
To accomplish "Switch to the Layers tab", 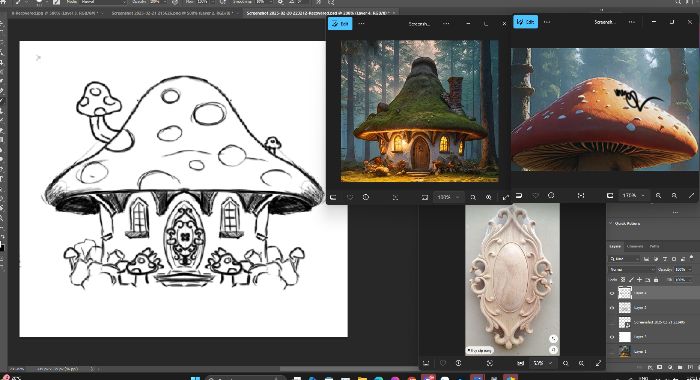I will pyautogui.click(x=616, y=246).
